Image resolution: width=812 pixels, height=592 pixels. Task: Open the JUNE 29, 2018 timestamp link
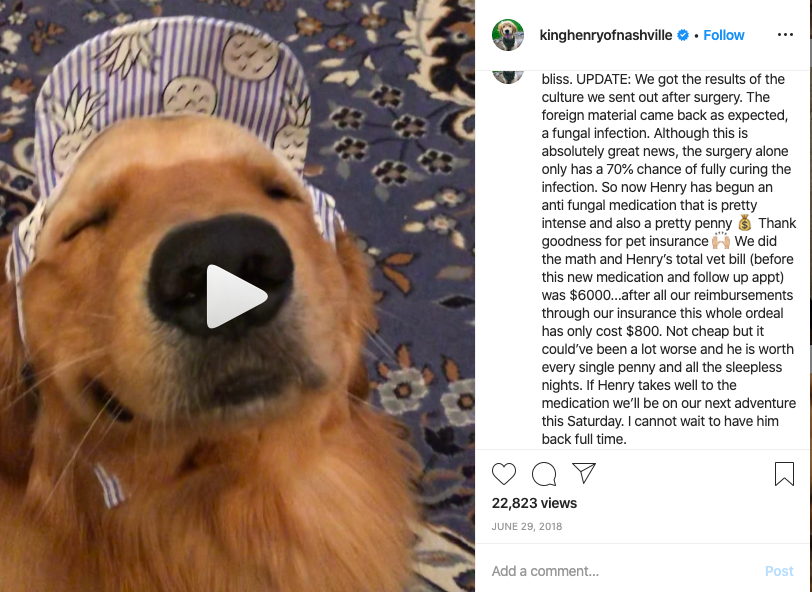click(527, 526)
